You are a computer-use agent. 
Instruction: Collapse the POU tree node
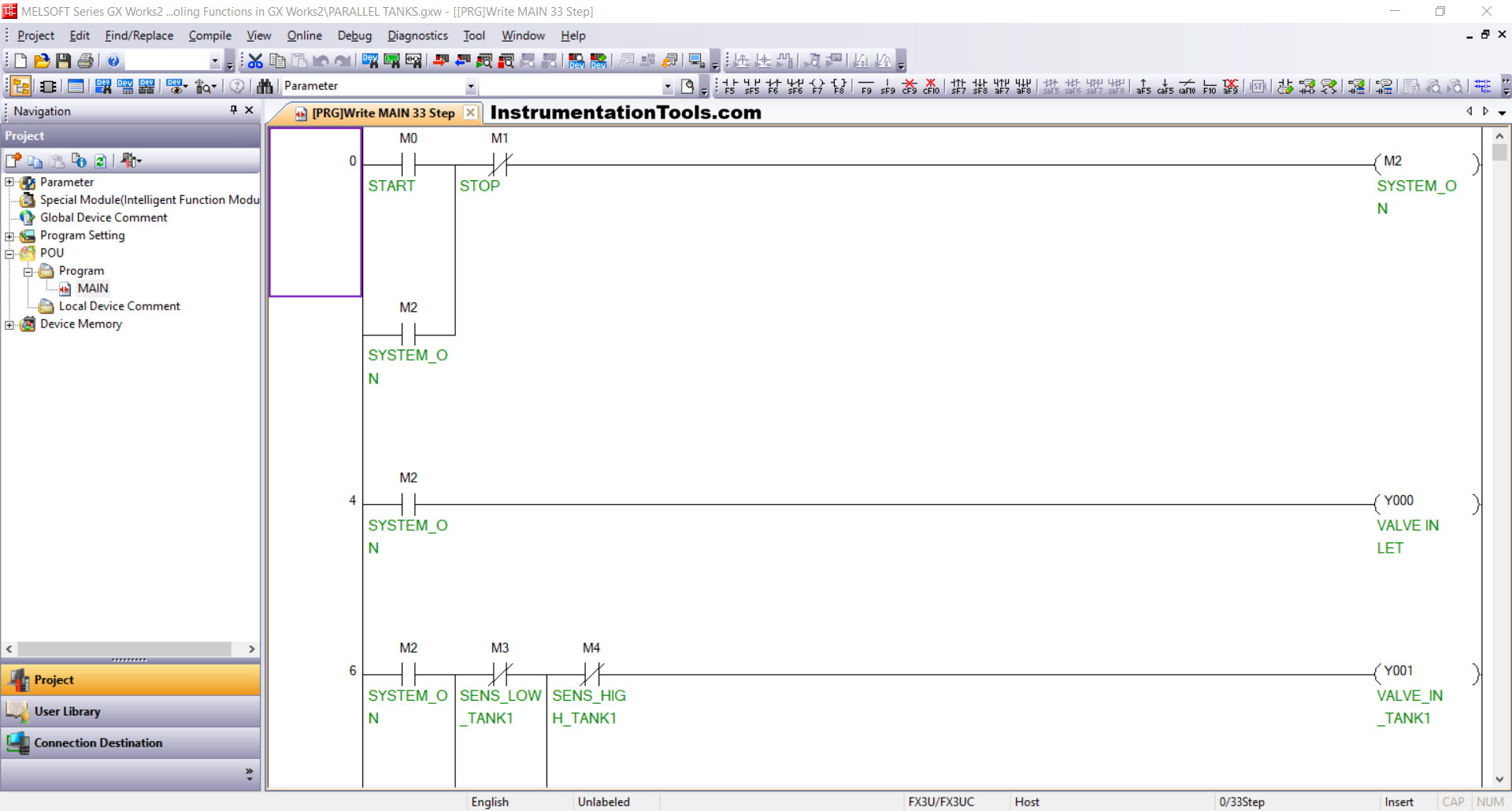[x=9, y=254]
